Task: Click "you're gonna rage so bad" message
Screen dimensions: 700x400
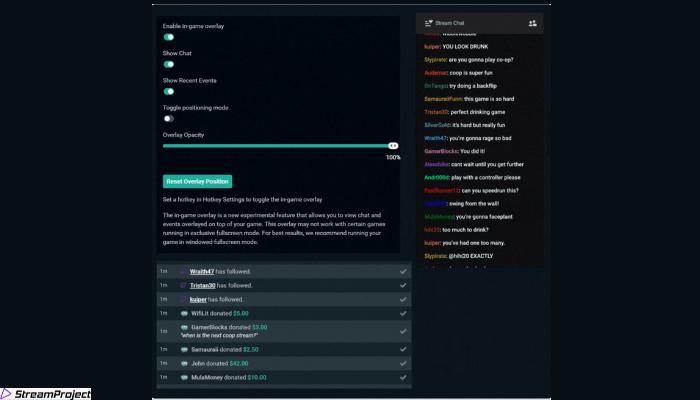Action: coord(480,138)
